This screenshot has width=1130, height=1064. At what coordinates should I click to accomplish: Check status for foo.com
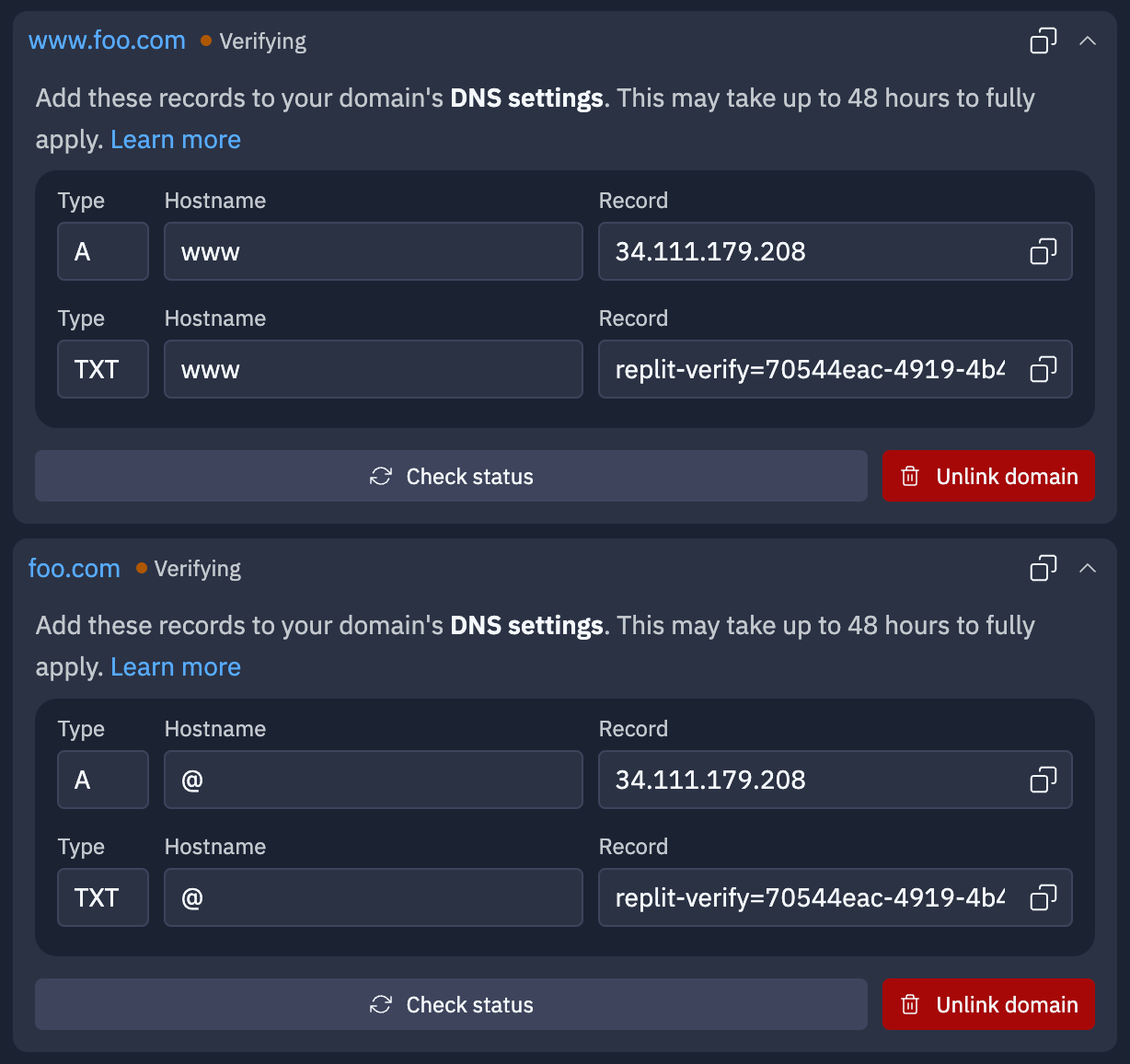[x=451, y=1004]
